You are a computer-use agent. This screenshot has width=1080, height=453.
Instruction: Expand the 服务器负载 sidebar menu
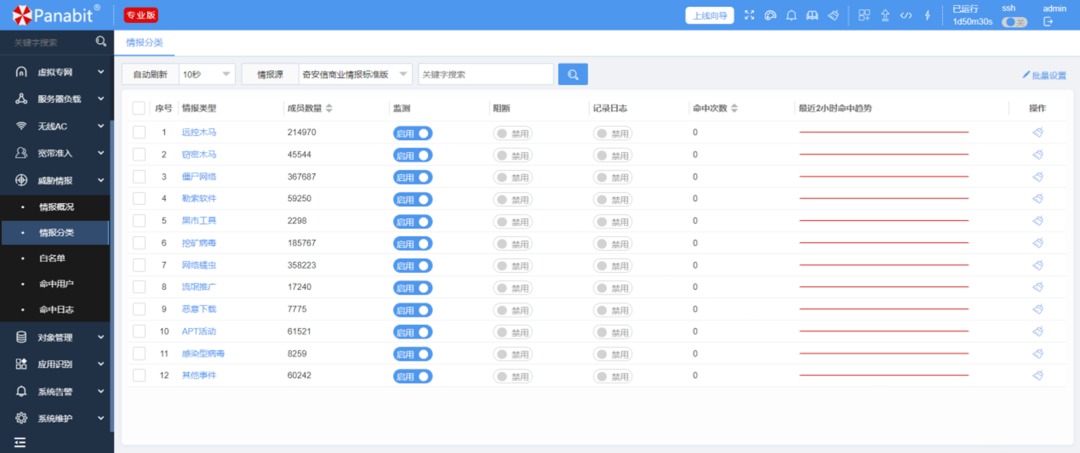tap(56, 99)
